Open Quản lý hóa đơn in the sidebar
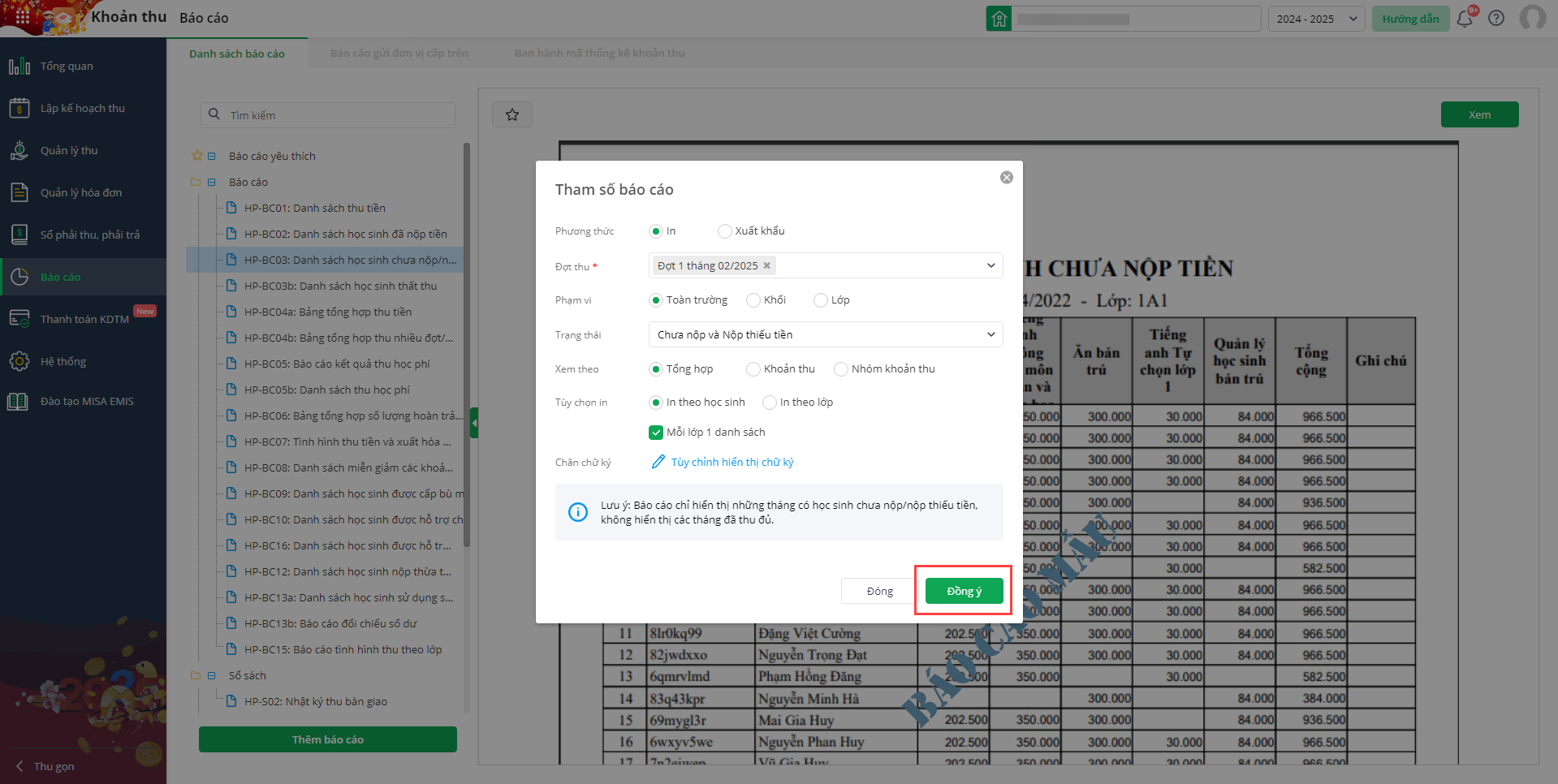The height and width of the screenshot is (784, 1558). coord(83,192)
